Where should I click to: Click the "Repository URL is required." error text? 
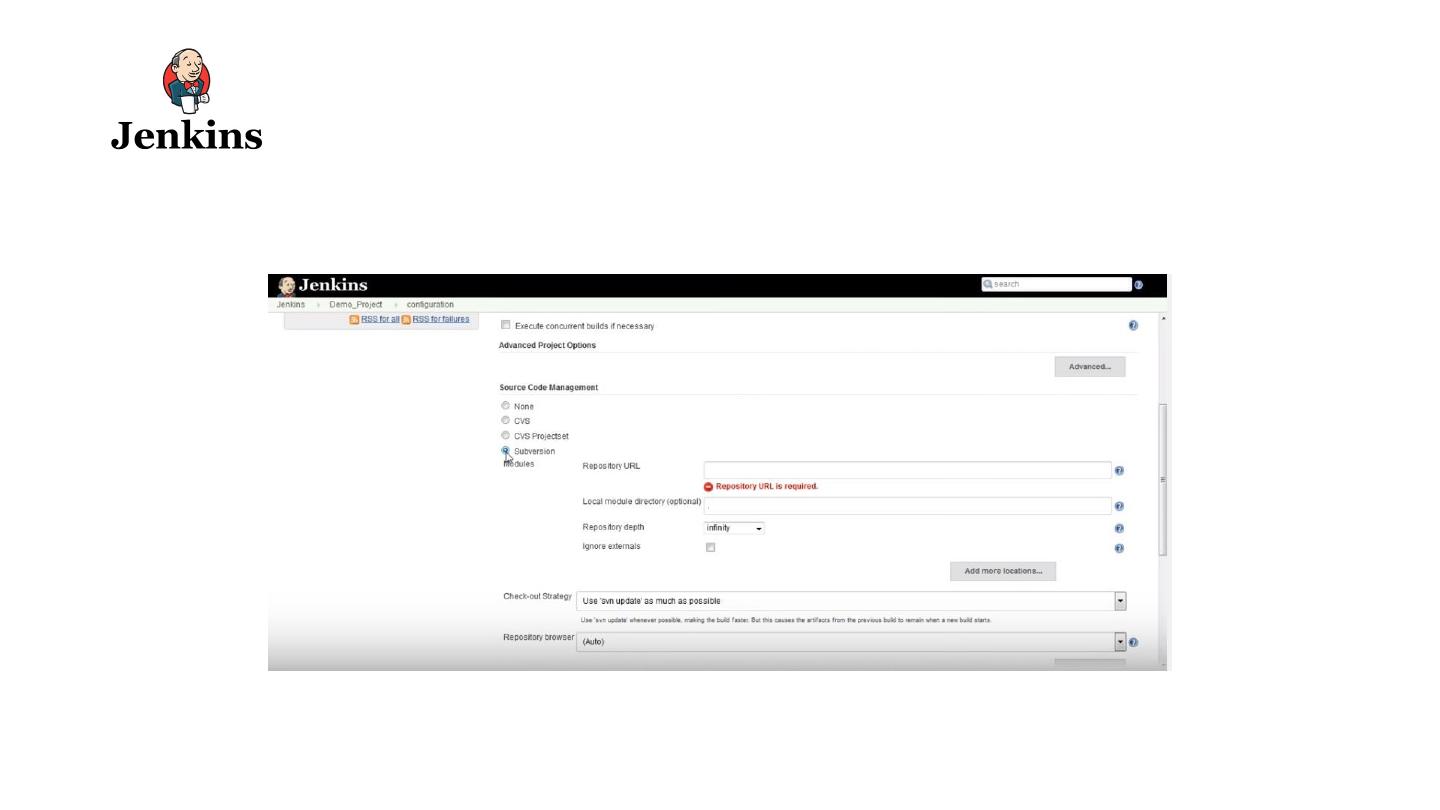pyautogui.click(x=767, y=487)
